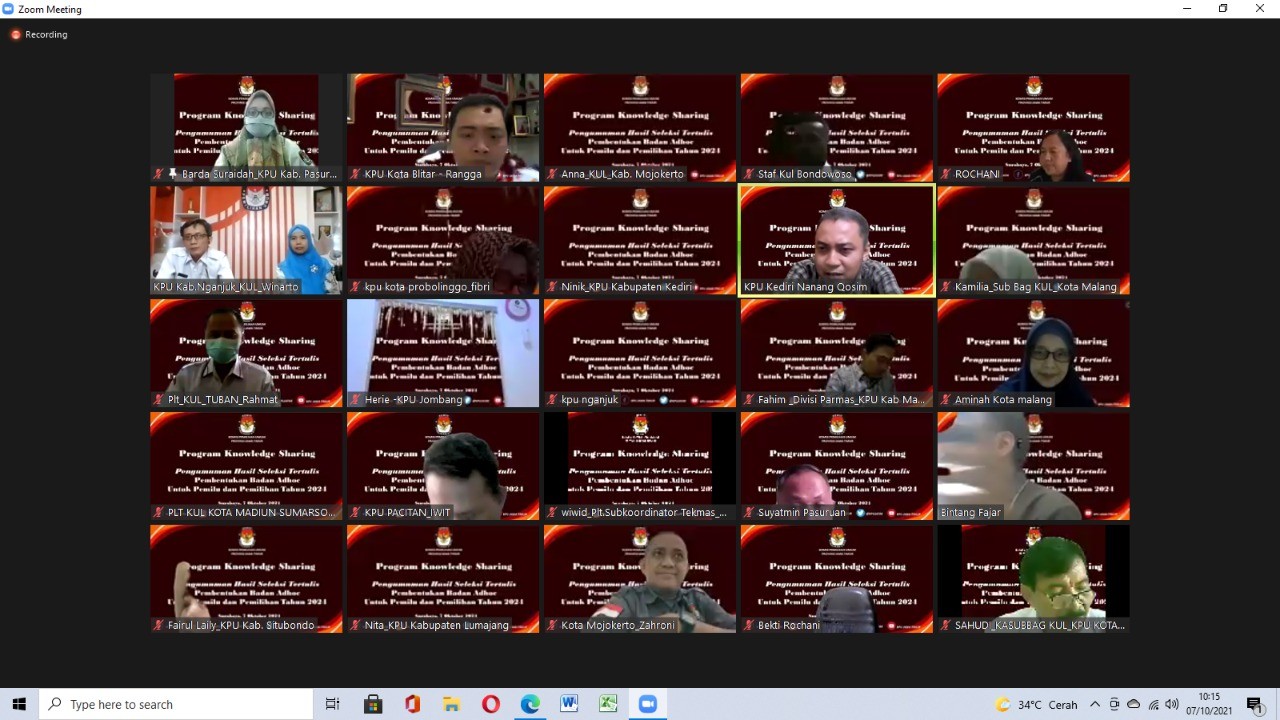Open the Word taskbar icon
This screenshot has width=1280, height=720.
click(x=569, y=704)
